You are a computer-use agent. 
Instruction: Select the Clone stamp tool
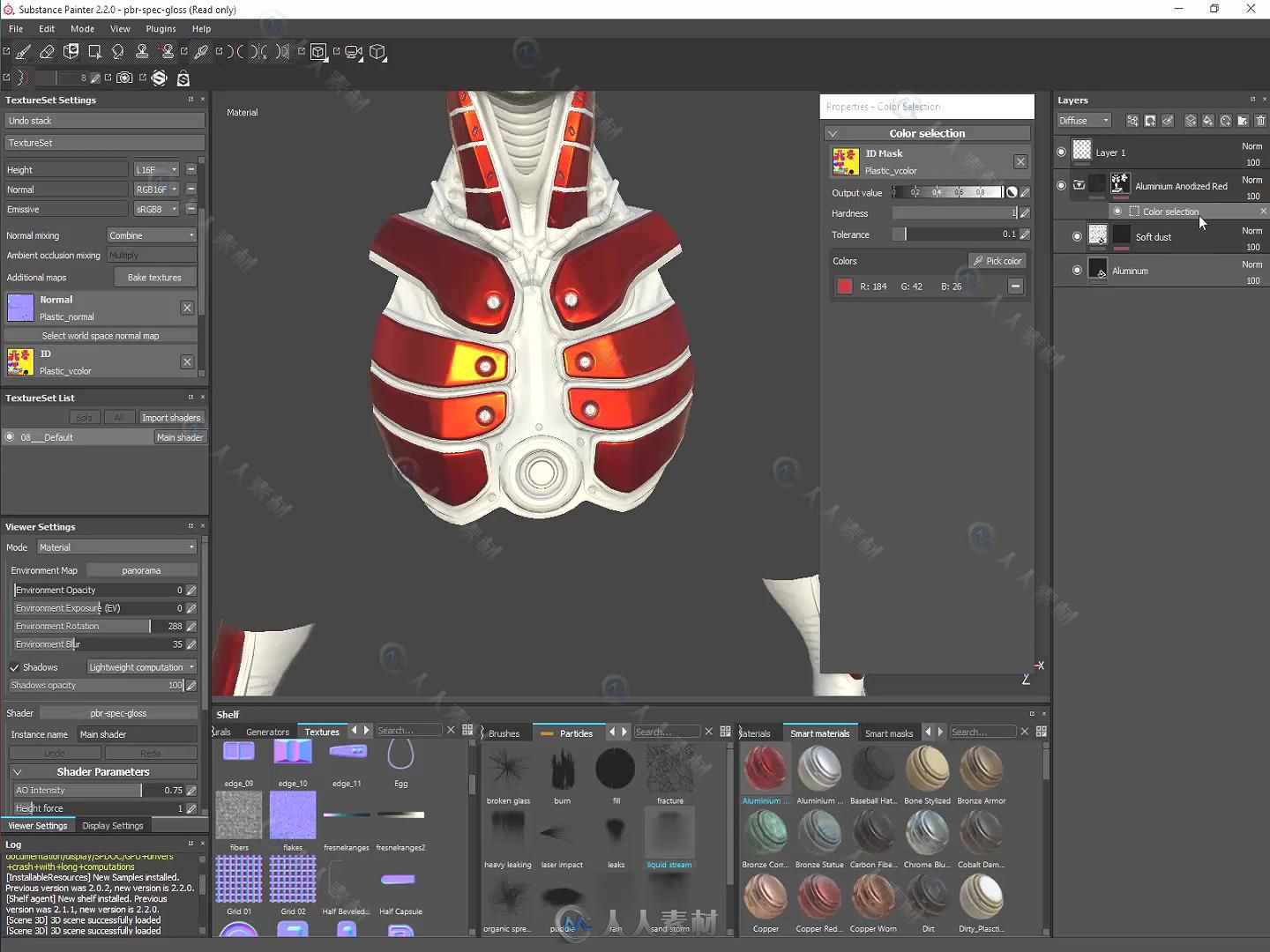(x=141, y=52)
